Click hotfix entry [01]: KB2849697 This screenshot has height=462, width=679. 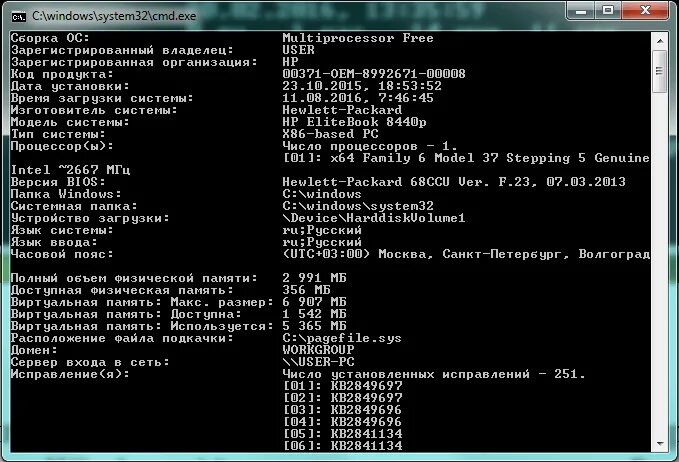(342, 386)
